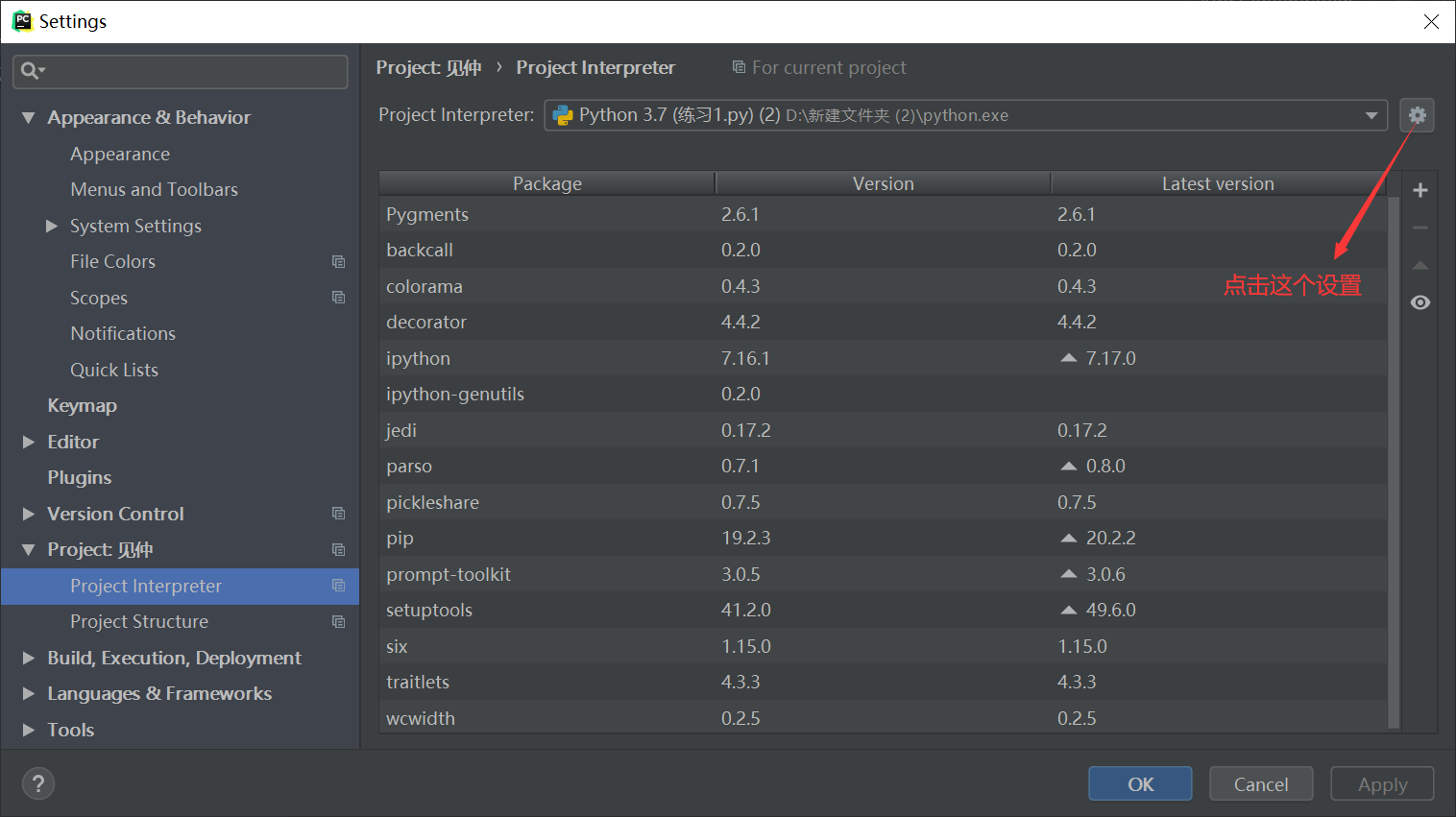Click upgrade arrow next to ipython 7.17.0
The height and width of the screenshot is (817, 1456).
pyautogui.click(x=1068, y=358)
